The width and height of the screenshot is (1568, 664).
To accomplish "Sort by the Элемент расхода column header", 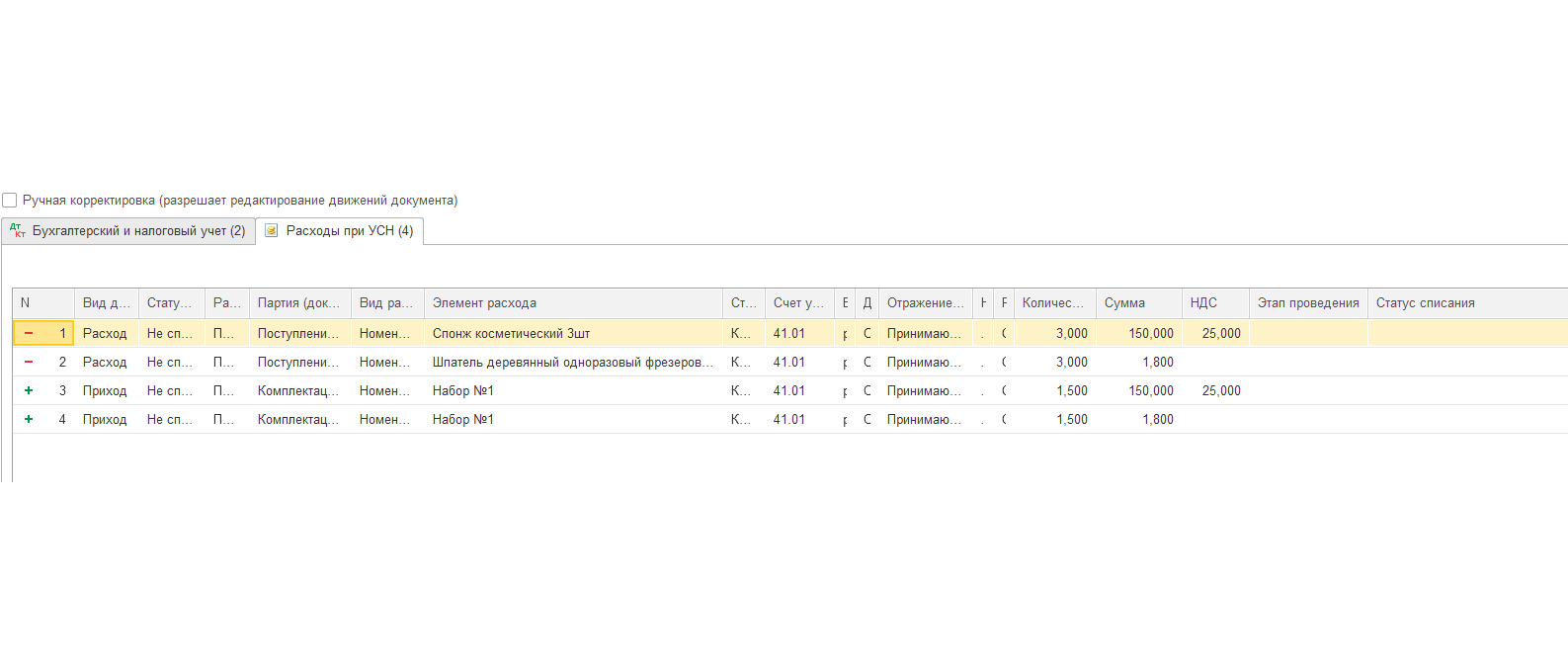I will (573, 303).
